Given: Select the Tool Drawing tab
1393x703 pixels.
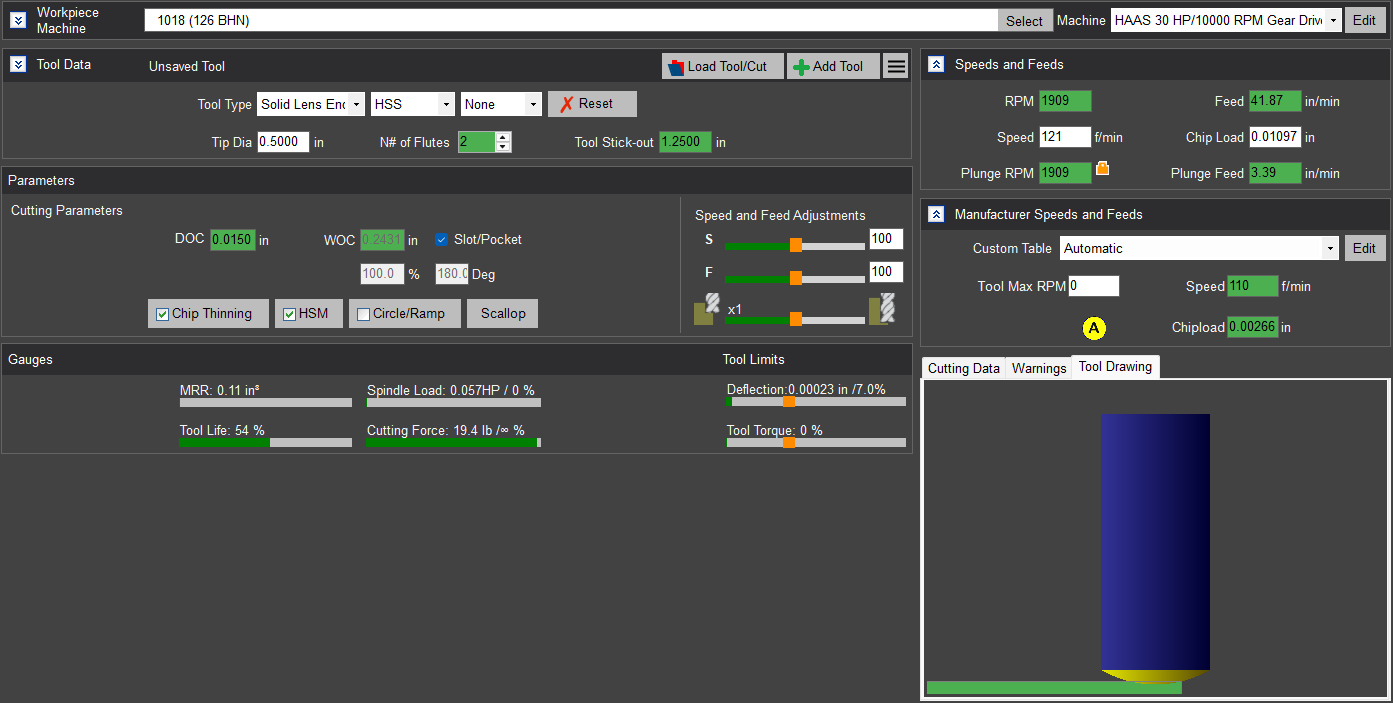Looking at the screenshot, I should [x=1115, y=367].
